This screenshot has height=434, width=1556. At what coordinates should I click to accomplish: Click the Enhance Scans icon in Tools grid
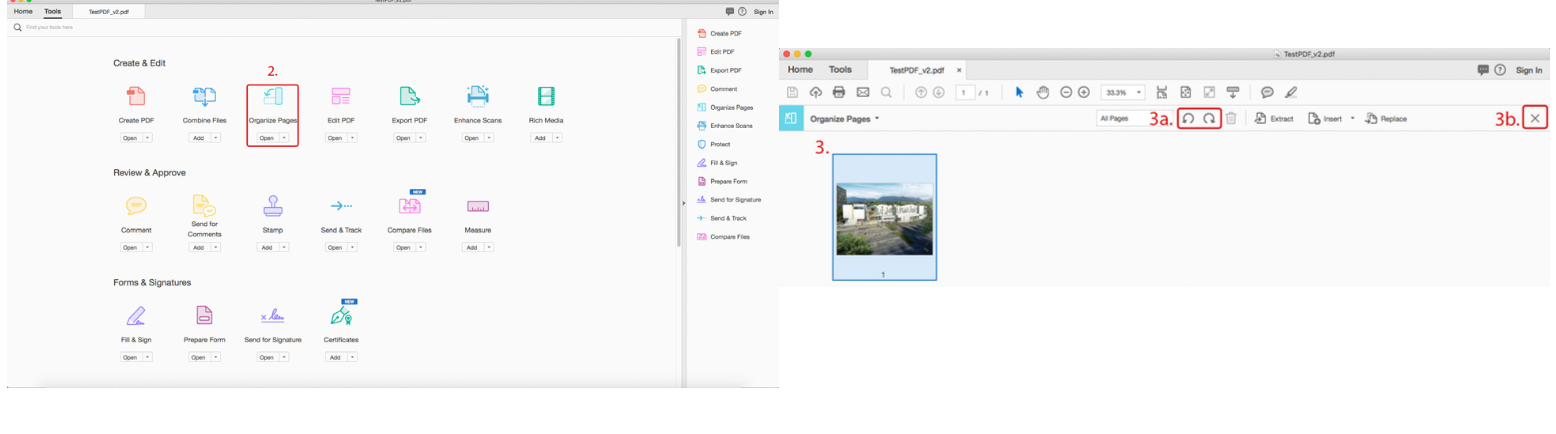click(477, 97)
